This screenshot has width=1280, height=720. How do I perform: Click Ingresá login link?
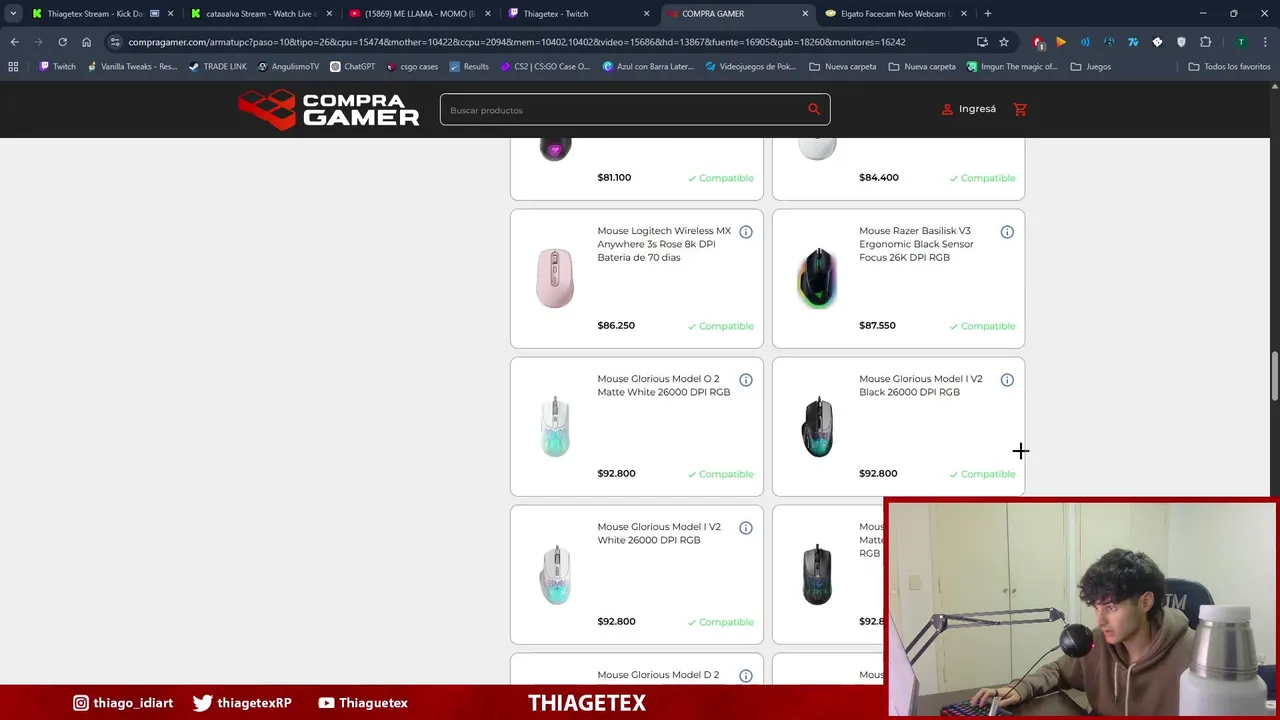(968, 109)
